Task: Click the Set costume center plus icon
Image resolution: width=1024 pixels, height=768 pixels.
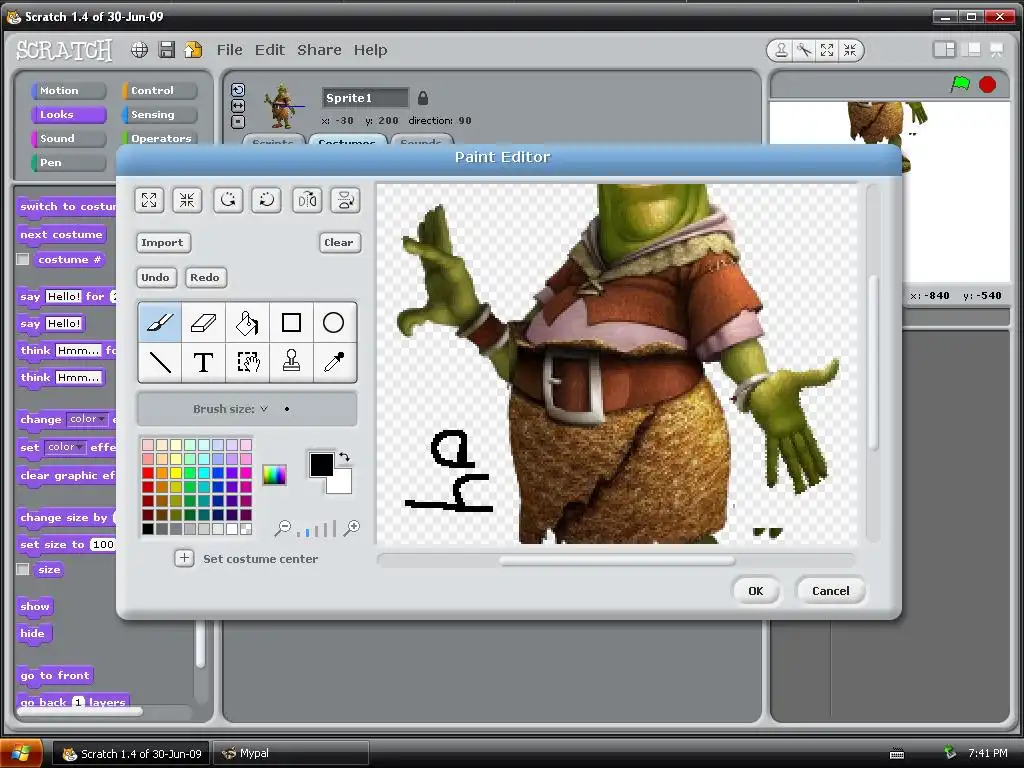Action: [184, 558]
